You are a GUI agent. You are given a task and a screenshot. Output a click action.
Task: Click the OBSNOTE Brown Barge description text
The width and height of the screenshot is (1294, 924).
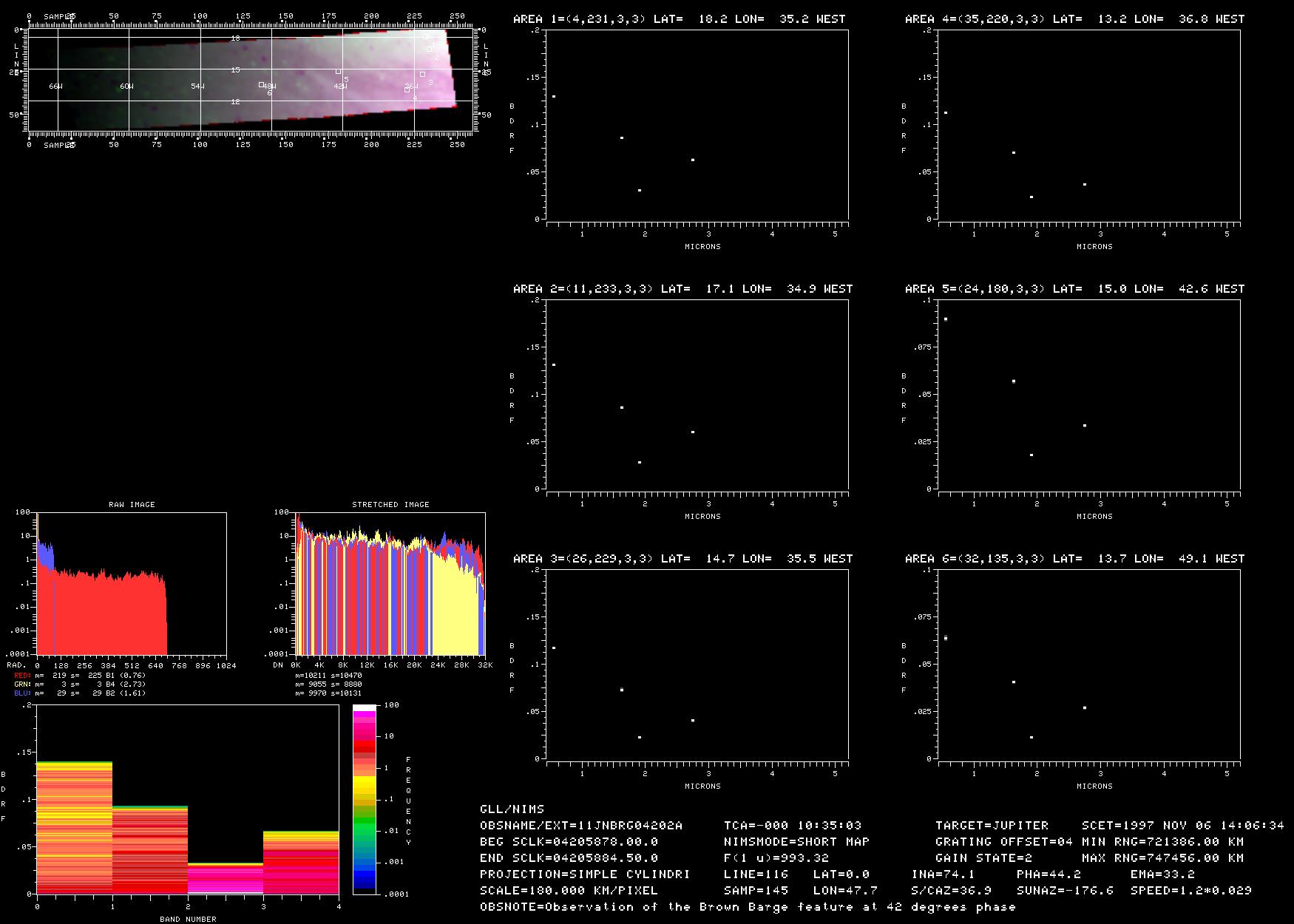point(748,907)
